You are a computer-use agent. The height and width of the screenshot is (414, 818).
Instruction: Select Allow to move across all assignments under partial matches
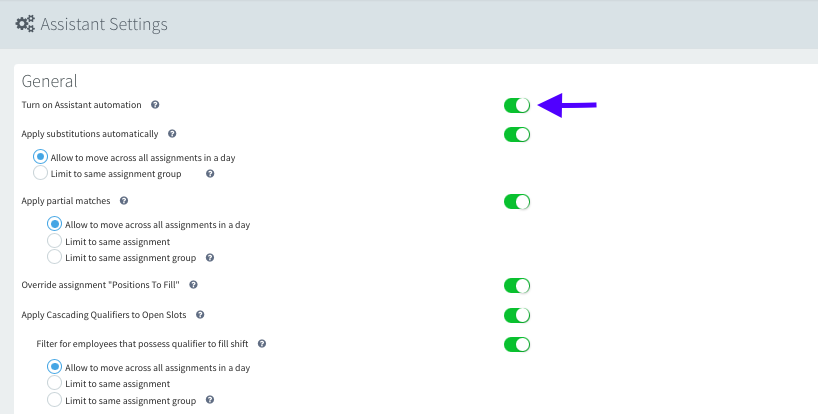pyautogui.click(x=54, y=224)
